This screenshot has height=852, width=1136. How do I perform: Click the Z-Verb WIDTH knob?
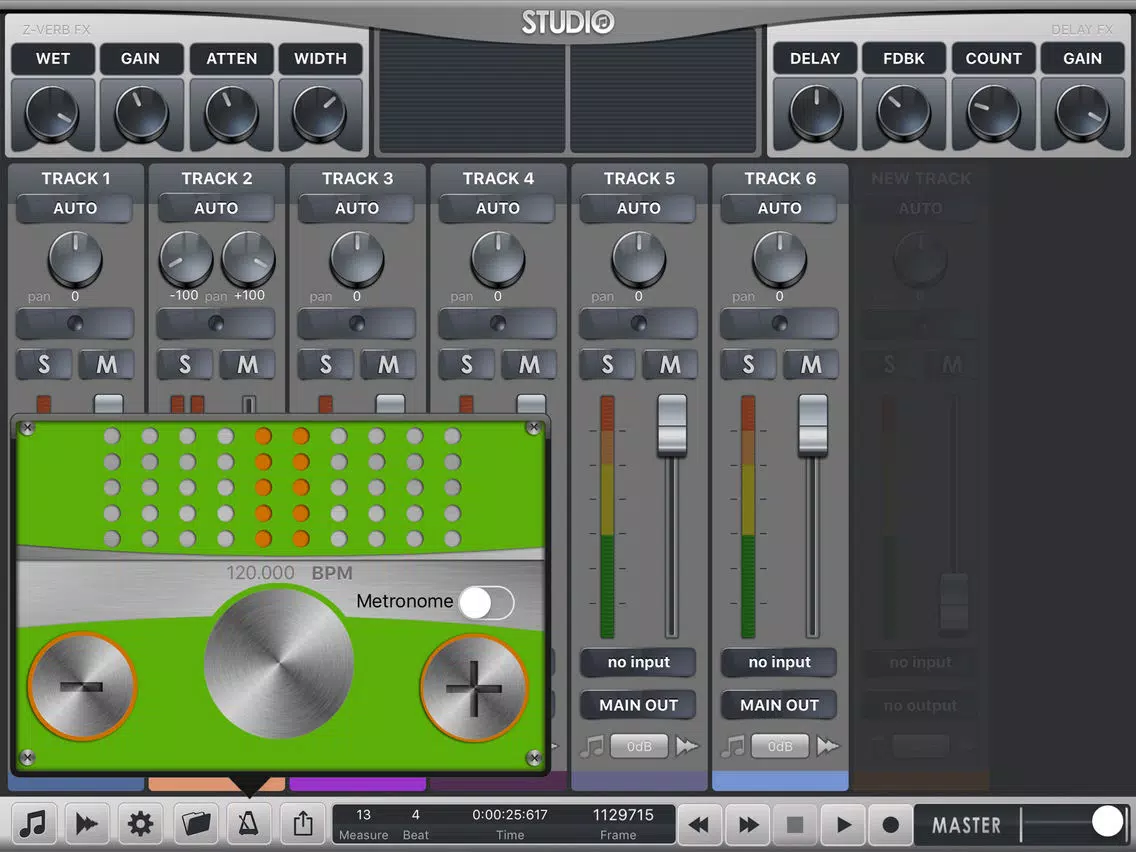coord(320,115)
